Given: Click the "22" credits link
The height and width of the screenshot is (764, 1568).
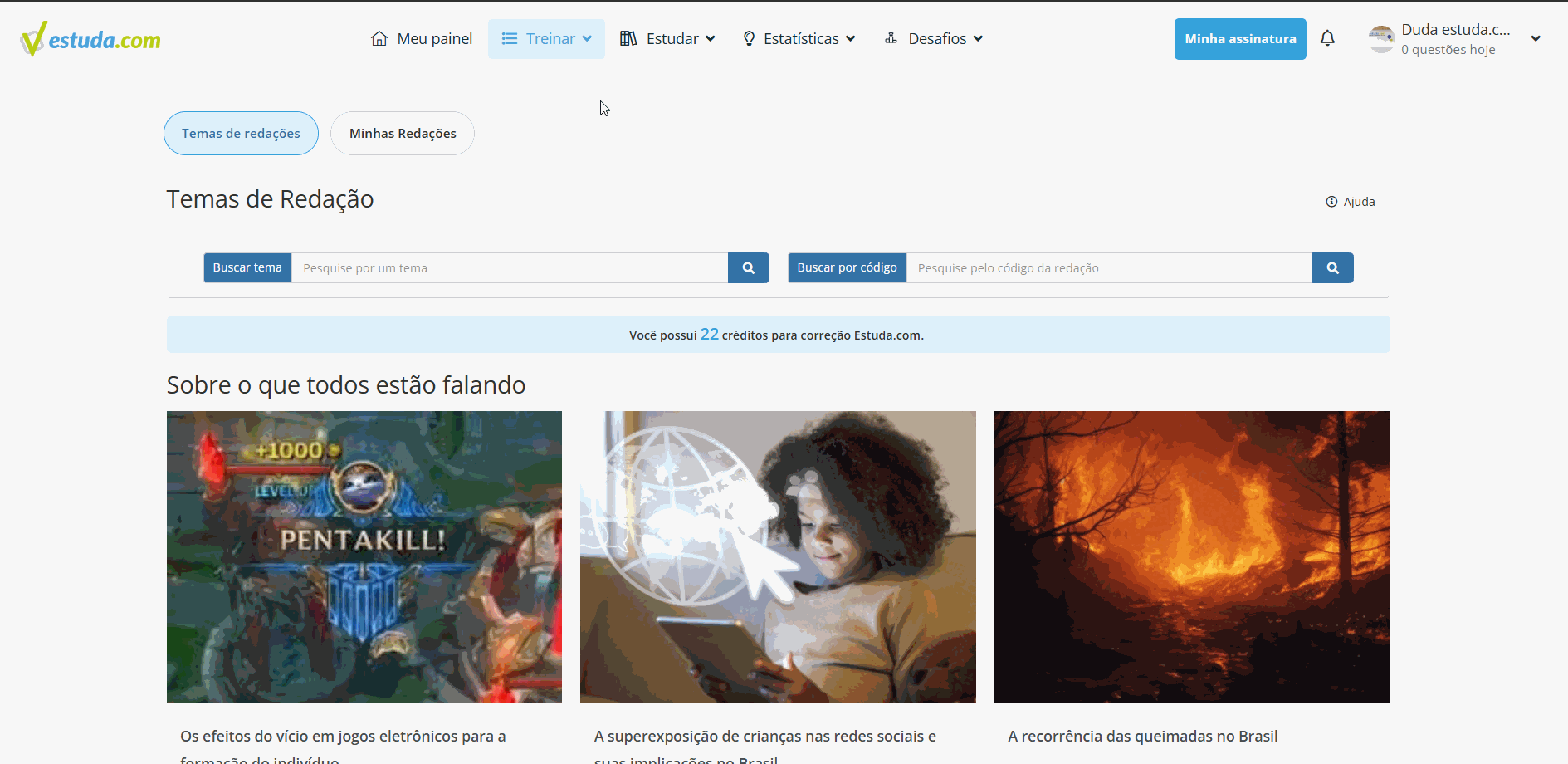Looking at the screenshot, I should [x=710, y=334].
